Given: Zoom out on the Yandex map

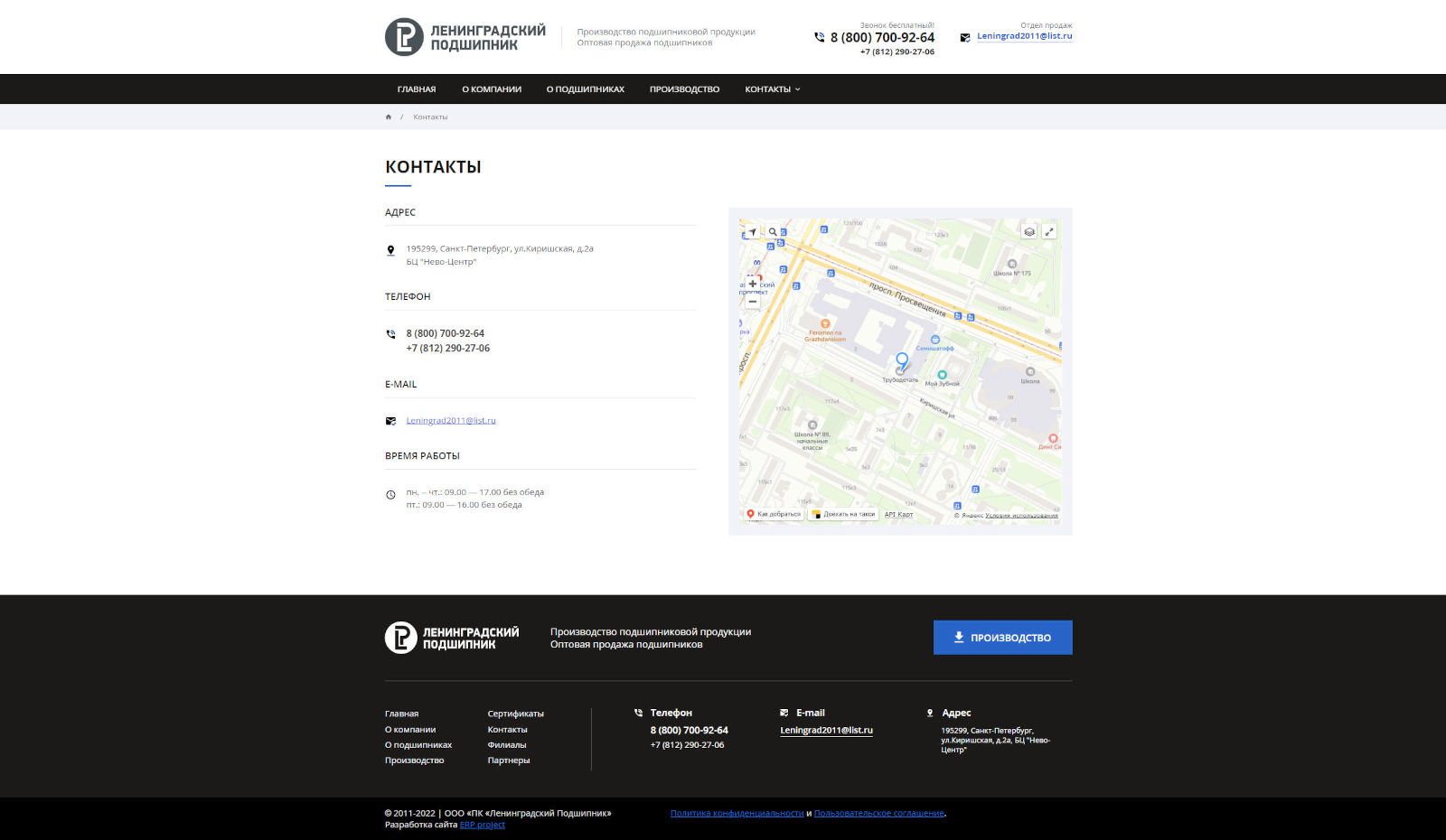Looking at the screenshot, I should 753,302.
